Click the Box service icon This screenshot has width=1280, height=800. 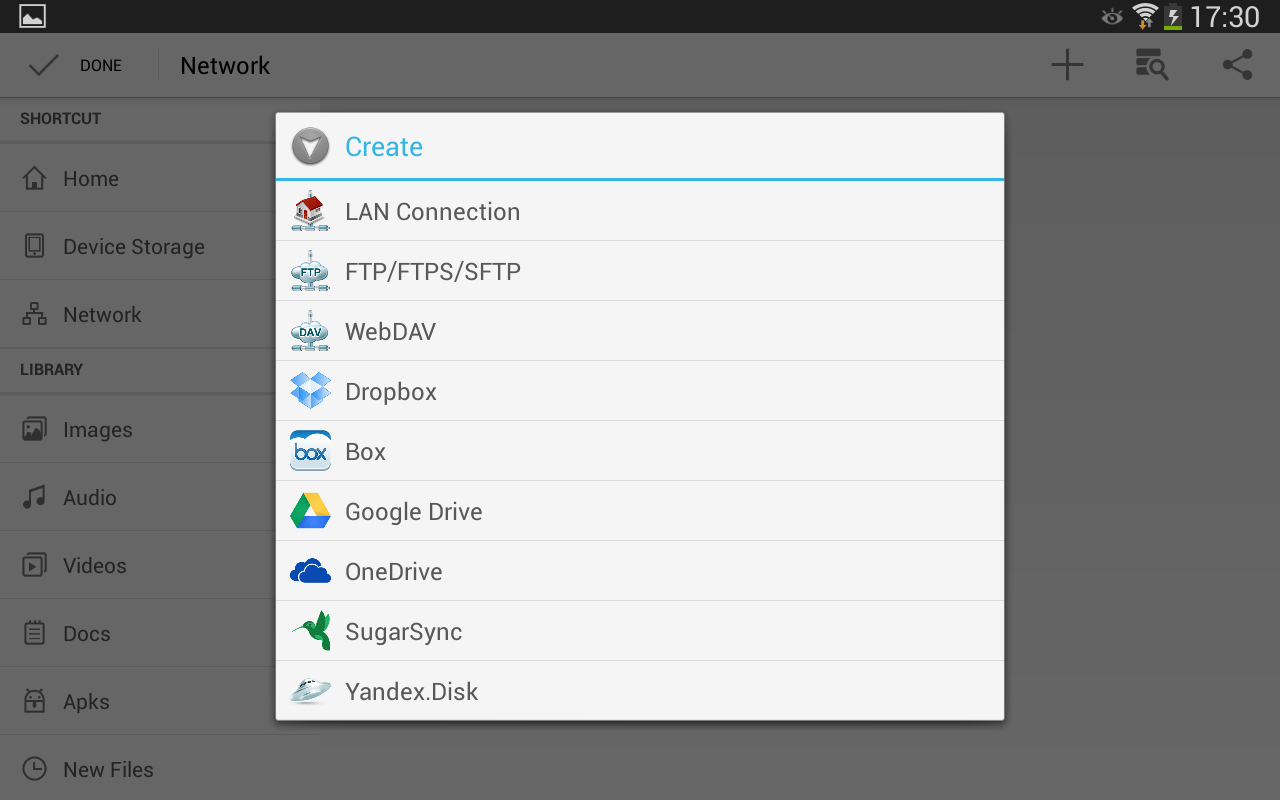tap(310, 451)
